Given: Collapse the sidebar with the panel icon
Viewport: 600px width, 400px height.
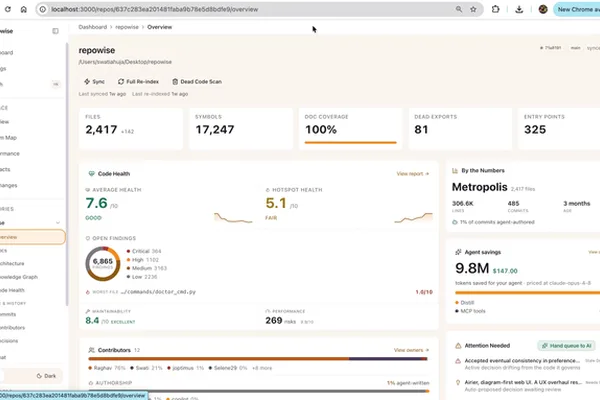Looking at the screenshot, I should point(55,31).
